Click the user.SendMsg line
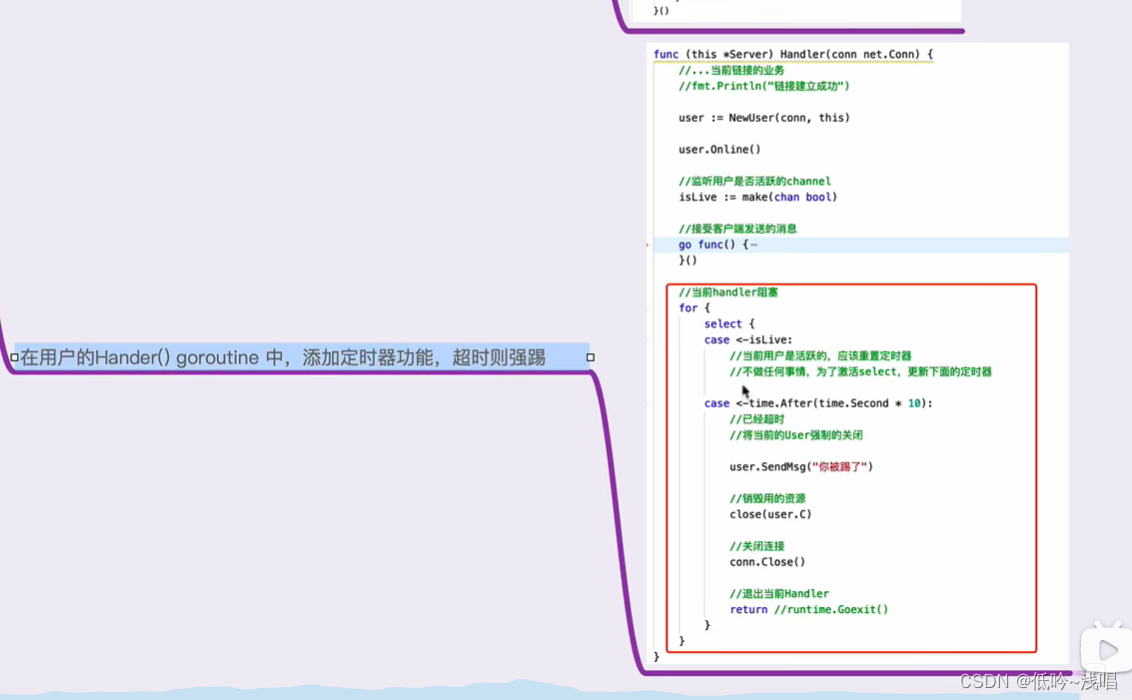This screenshot has width=1132, height=700. (x=801, y=467)
